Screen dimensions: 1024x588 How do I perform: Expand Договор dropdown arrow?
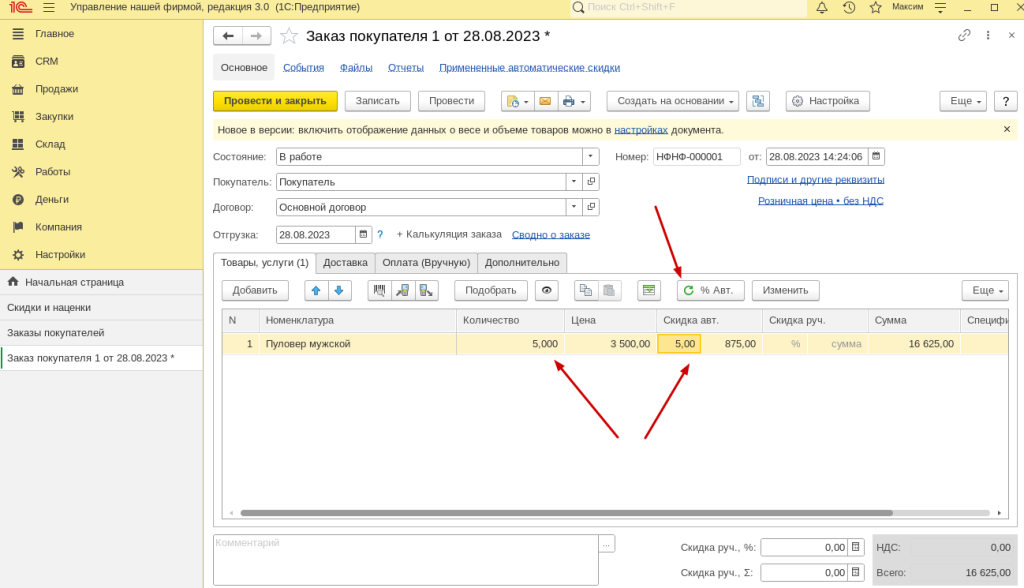[573, 206]
